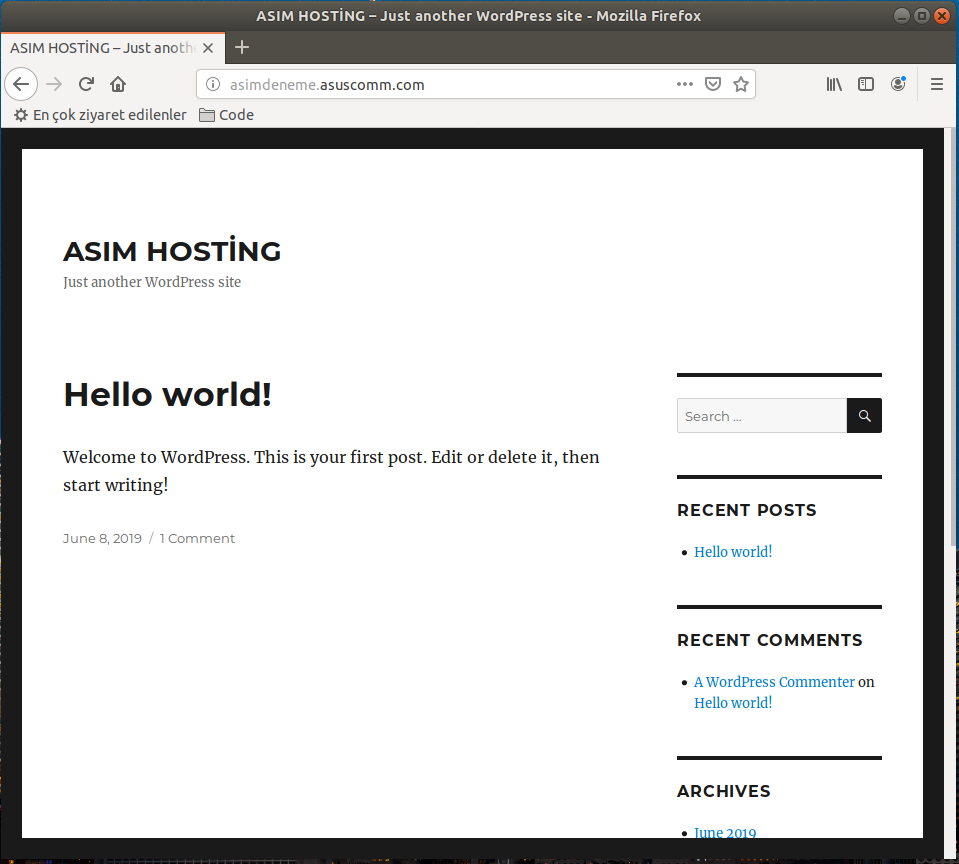959x864 pixels.
Task: Click the RECENT COMMENTS heading
Action: [x=770, y=640]
